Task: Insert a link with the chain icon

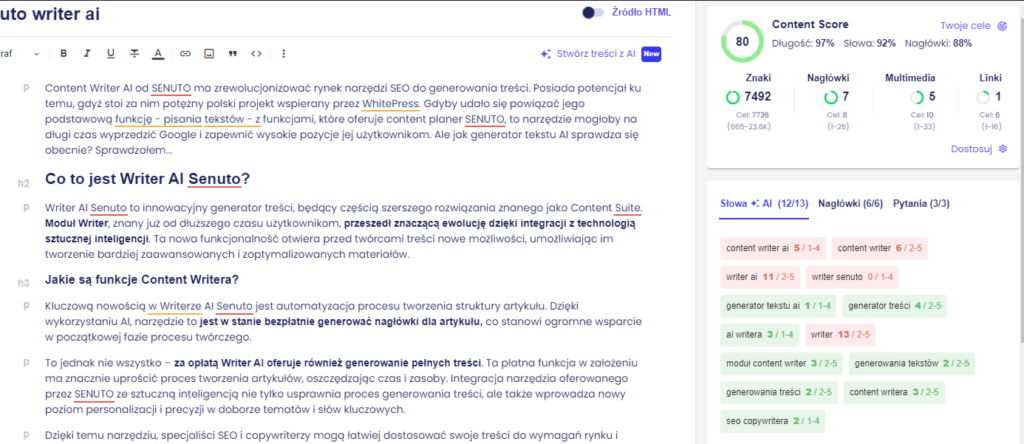Action: [x=185, y=54]
